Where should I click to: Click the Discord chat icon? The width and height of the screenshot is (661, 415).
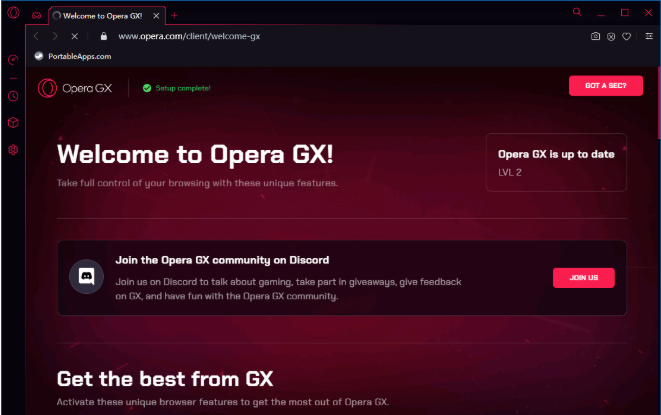[x=86, y=277]
